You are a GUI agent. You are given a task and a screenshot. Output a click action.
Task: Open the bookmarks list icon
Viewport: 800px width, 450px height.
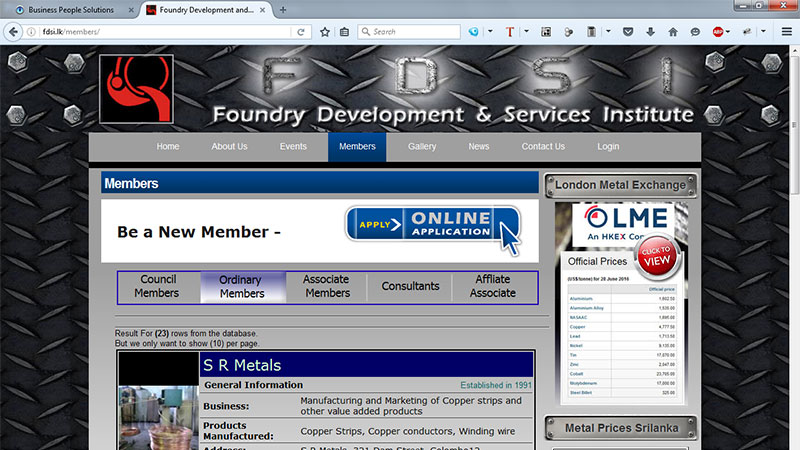[344, 32]
